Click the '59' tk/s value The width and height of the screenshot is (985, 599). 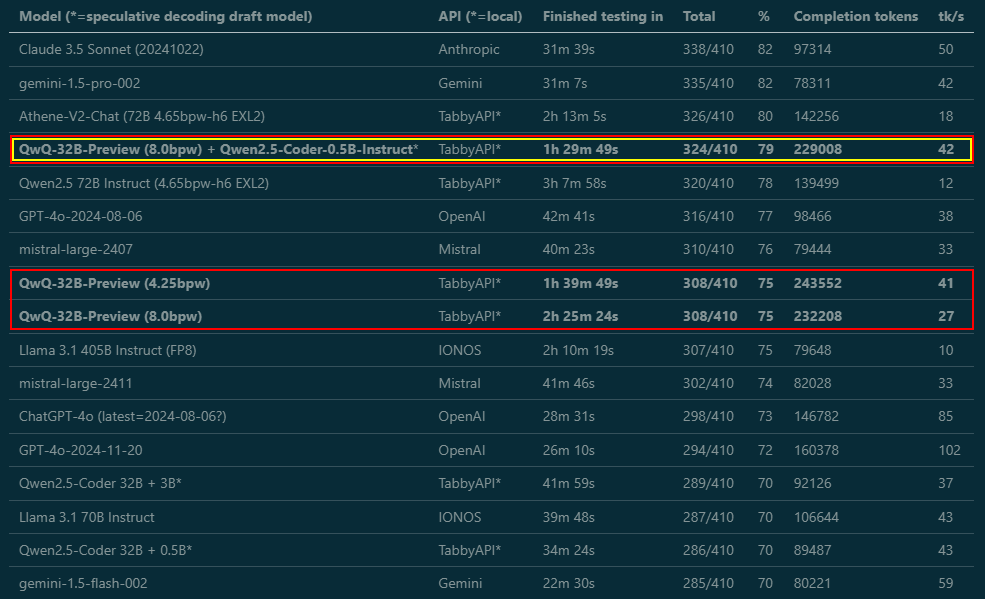click(945, 584)
